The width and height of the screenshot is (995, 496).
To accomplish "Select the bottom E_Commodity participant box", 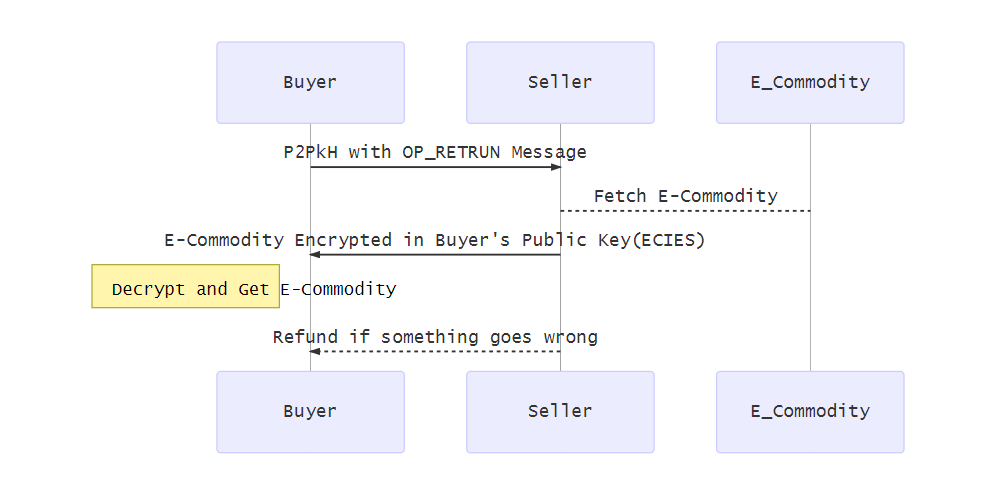I will coord(810,412).
